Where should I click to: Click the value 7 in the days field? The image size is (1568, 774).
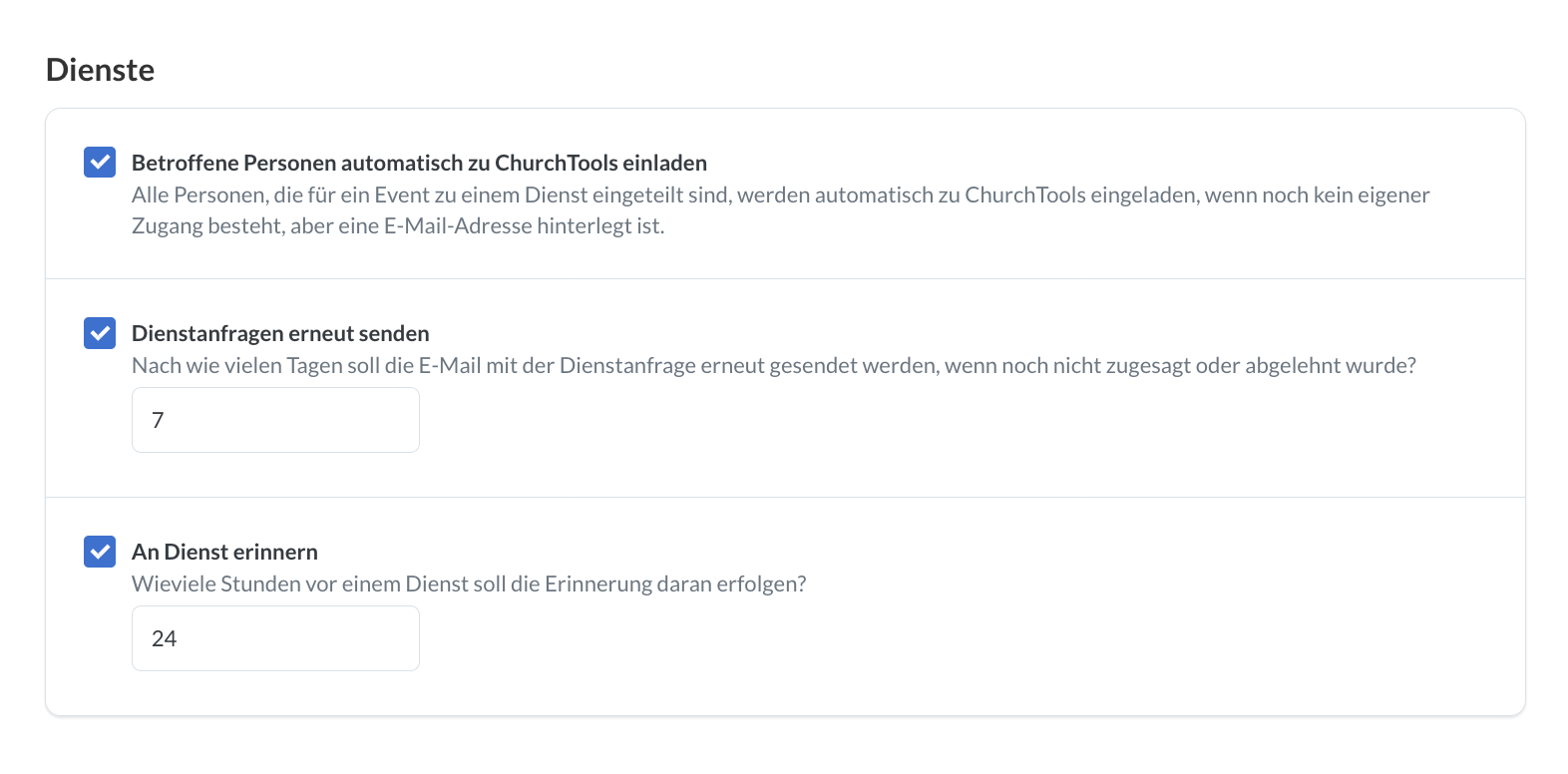[x=158, y=420]
